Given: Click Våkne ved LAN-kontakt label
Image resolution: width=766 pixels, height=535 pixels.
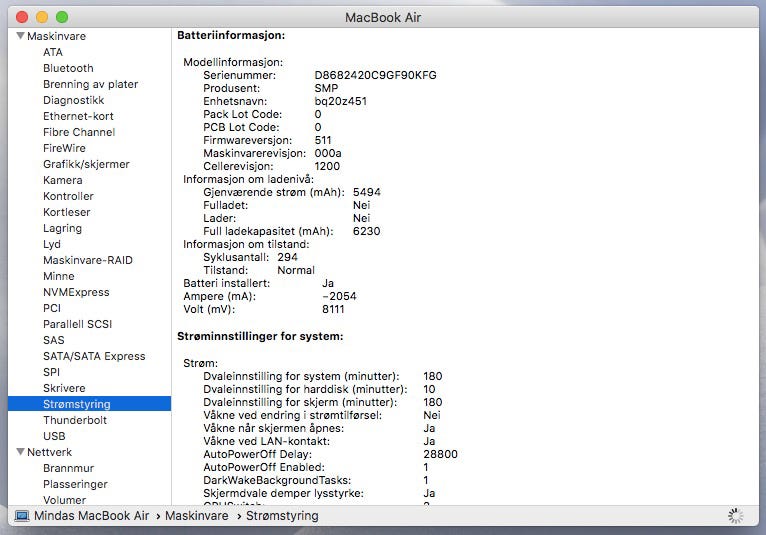Looking at the screenshot, I should 266,441.
